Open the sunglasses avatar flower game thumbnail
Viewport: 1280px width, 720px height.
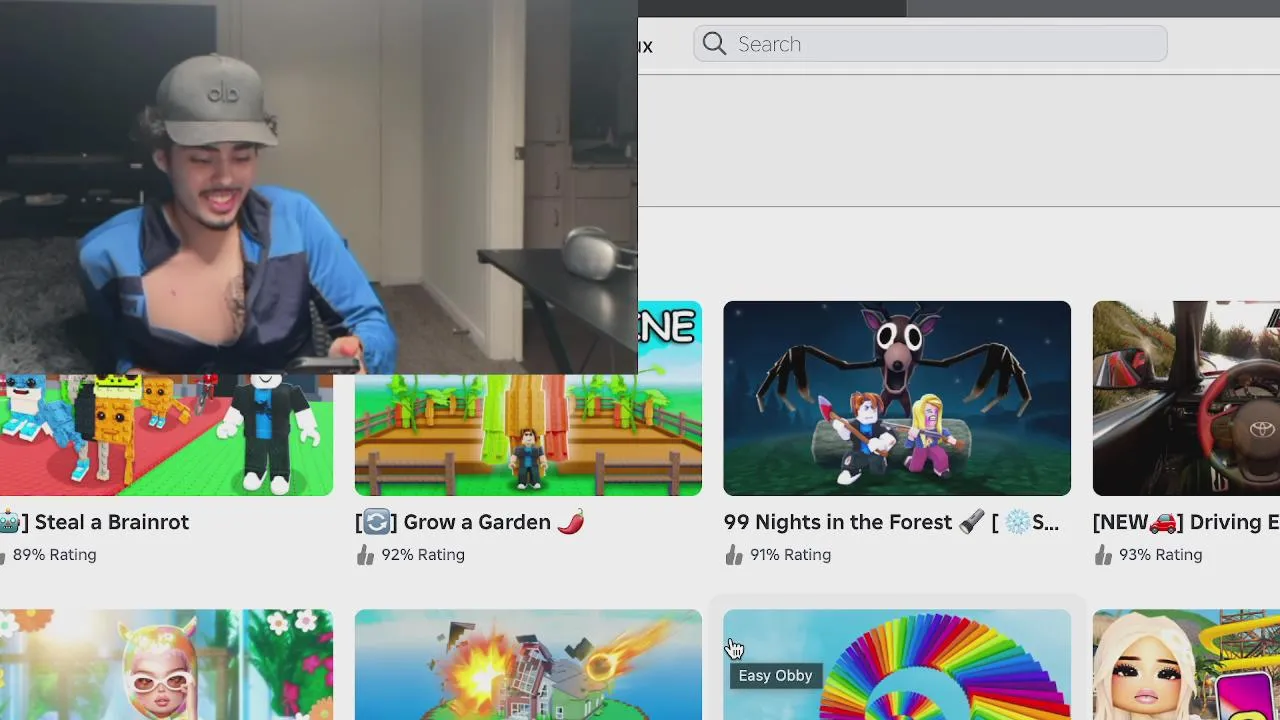[x=166, y=665]
